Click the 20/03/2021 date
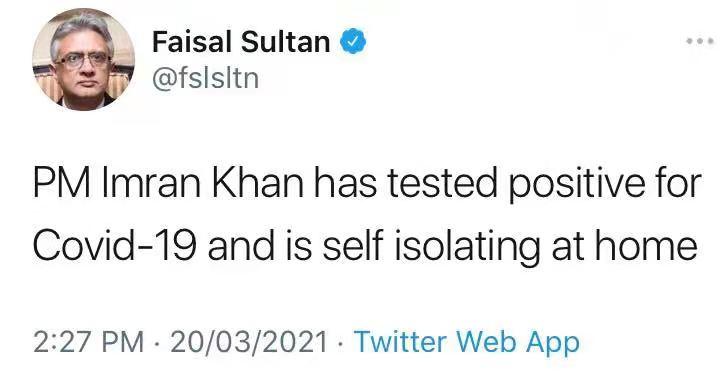 coord(249,343)
